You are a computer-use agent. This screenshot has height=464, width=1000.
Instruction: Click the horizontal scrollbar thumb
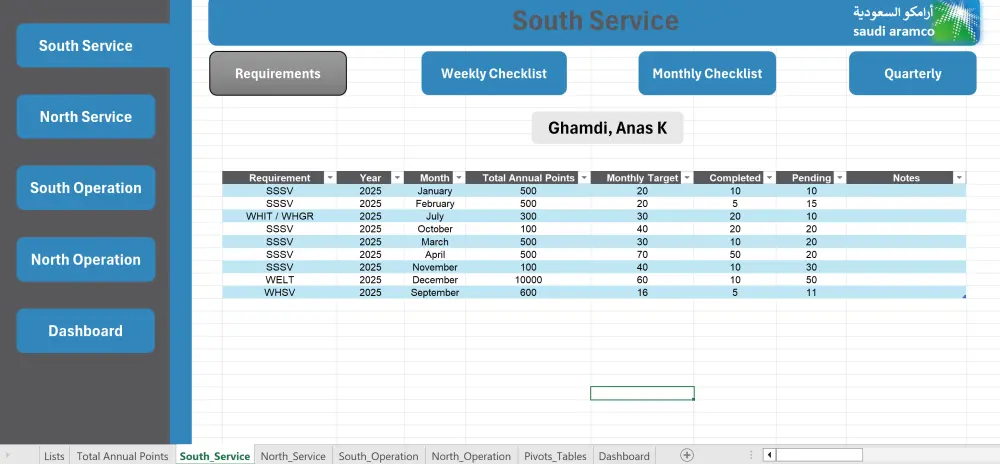(x=820, y=455)
